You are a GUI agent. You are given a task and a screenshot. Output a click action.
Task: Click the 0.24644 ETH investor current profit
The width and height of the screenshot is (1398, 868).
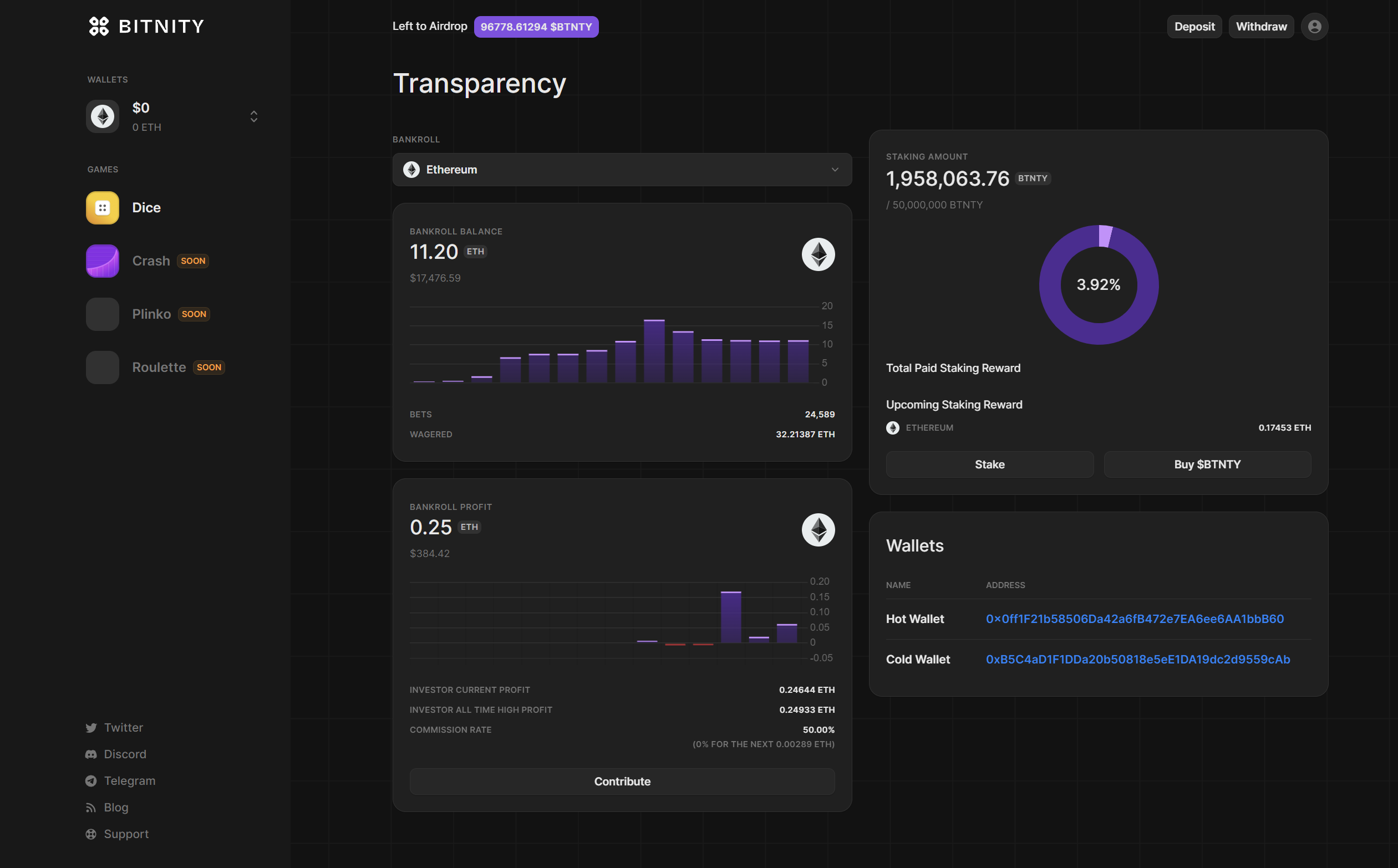pyautogui.click(x=806, y=690)
